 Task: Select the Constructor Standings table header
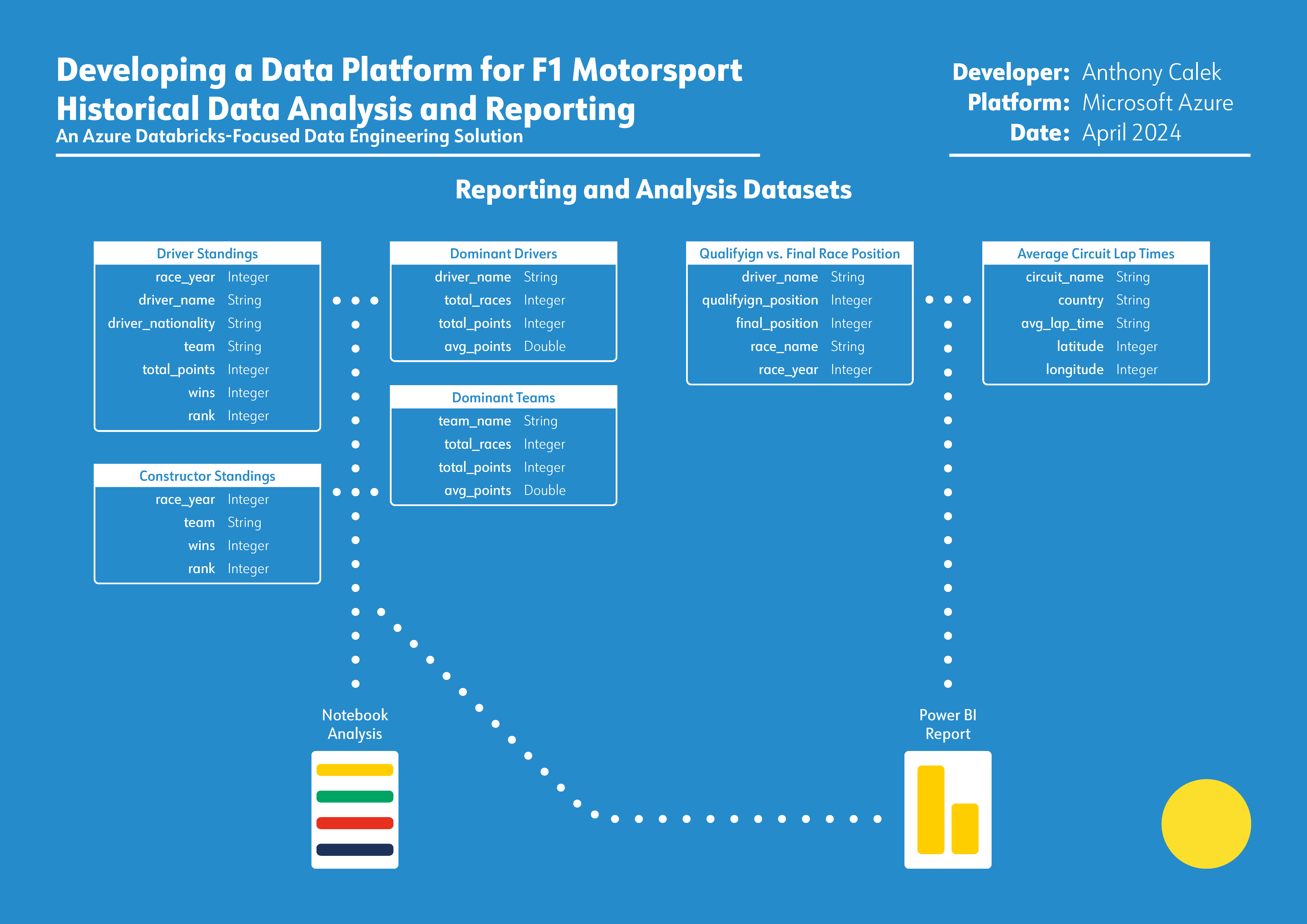(x=207, y=476)
